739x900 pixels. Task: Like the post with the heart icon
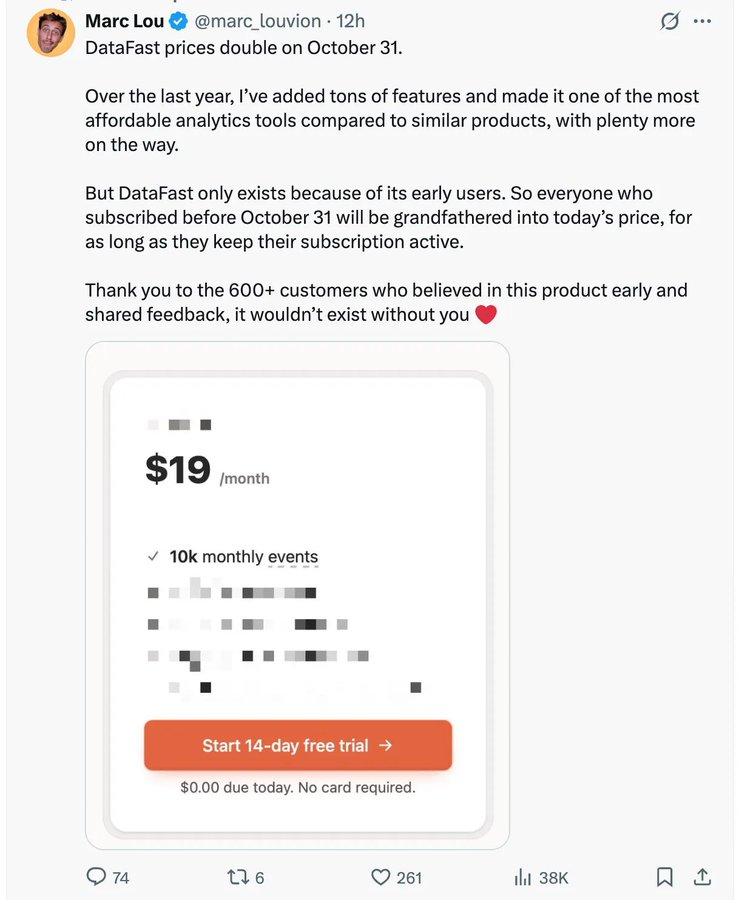381,877
